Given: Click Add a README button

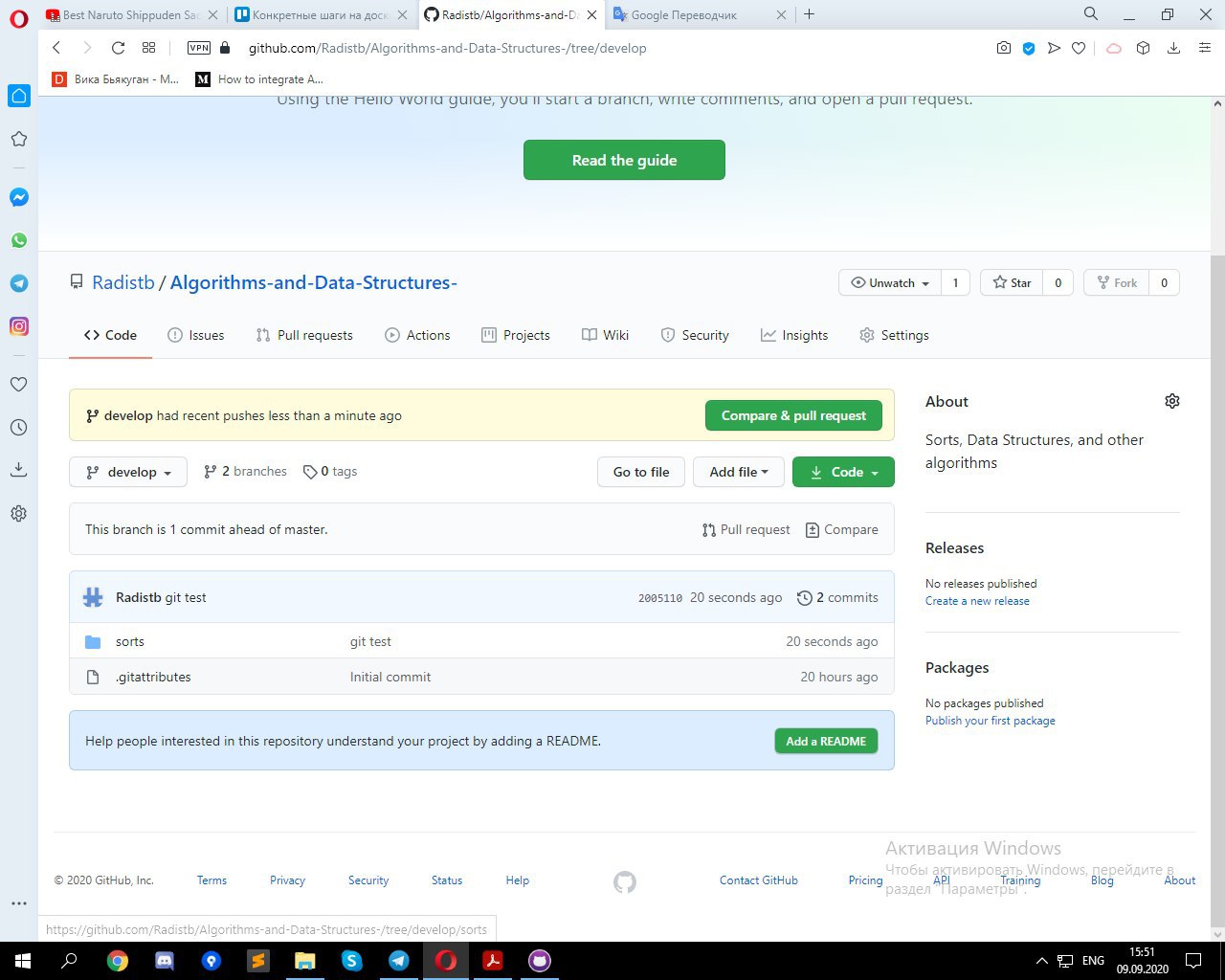Looking at the screenshot, I should 826,741.
